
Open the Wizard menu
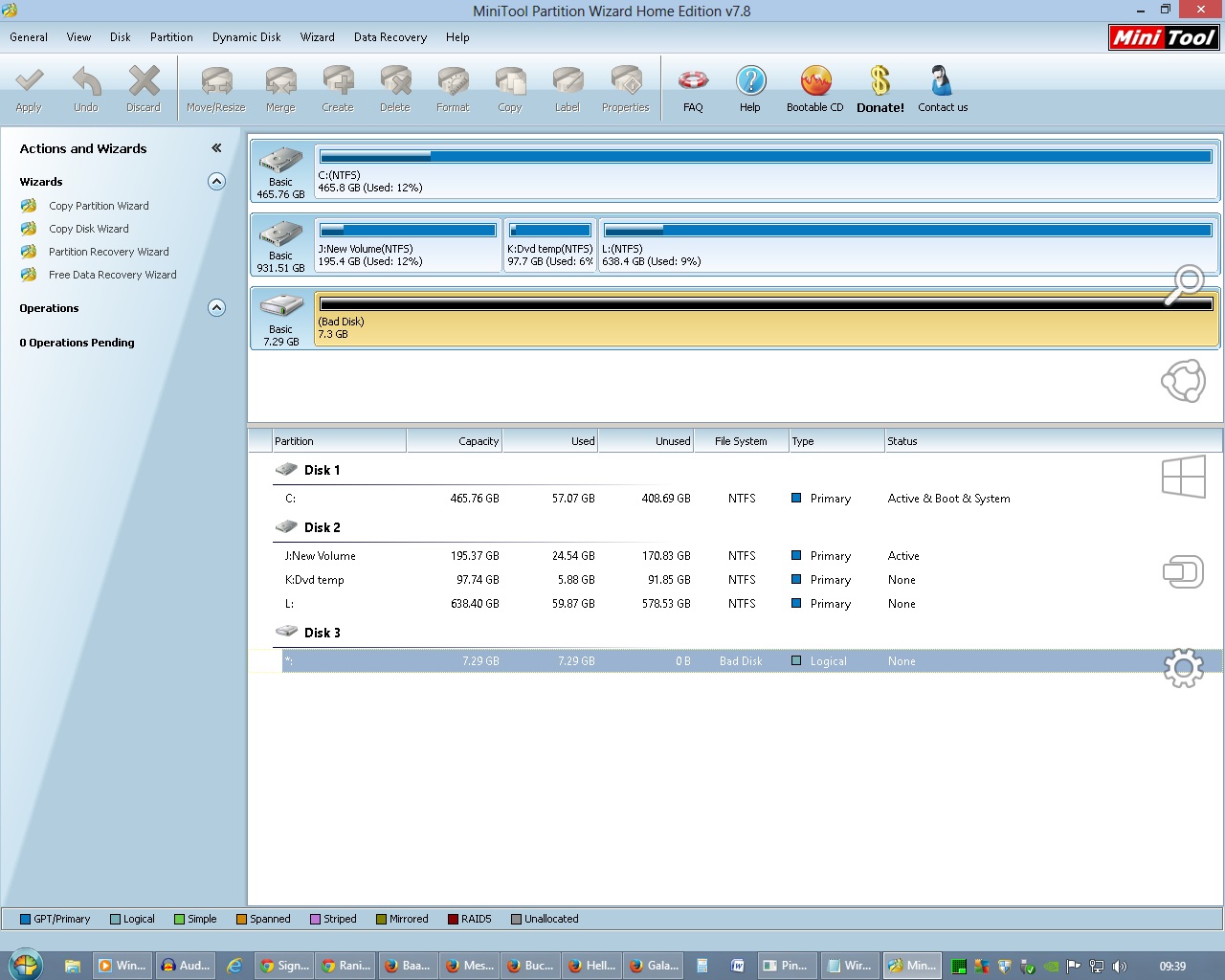coord(318,37)
